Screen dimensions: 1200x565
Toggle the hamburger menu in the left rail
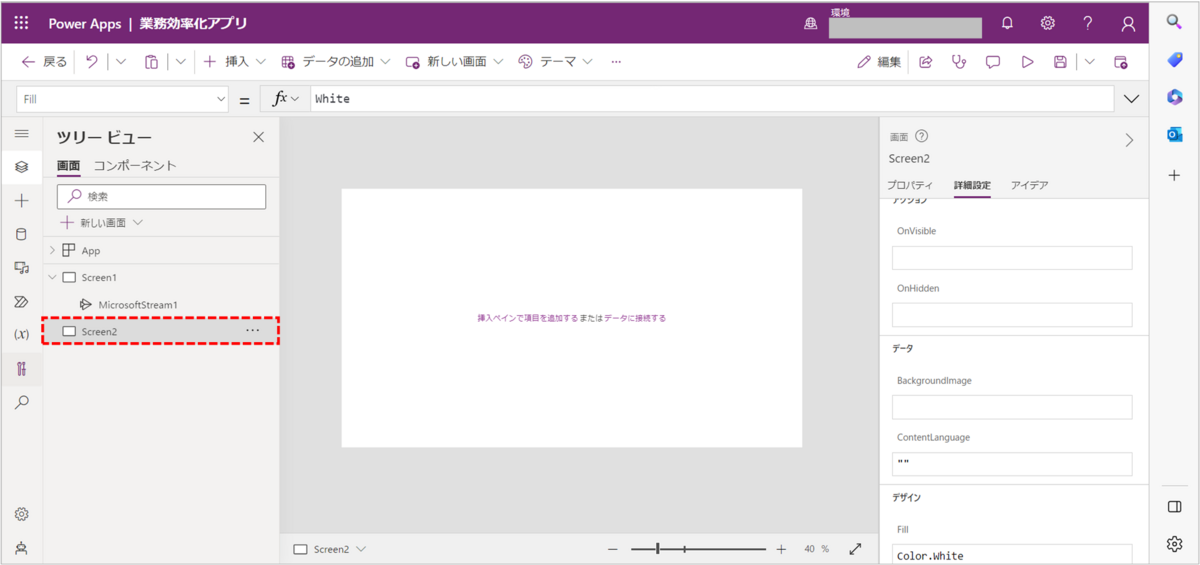point(21,134)
